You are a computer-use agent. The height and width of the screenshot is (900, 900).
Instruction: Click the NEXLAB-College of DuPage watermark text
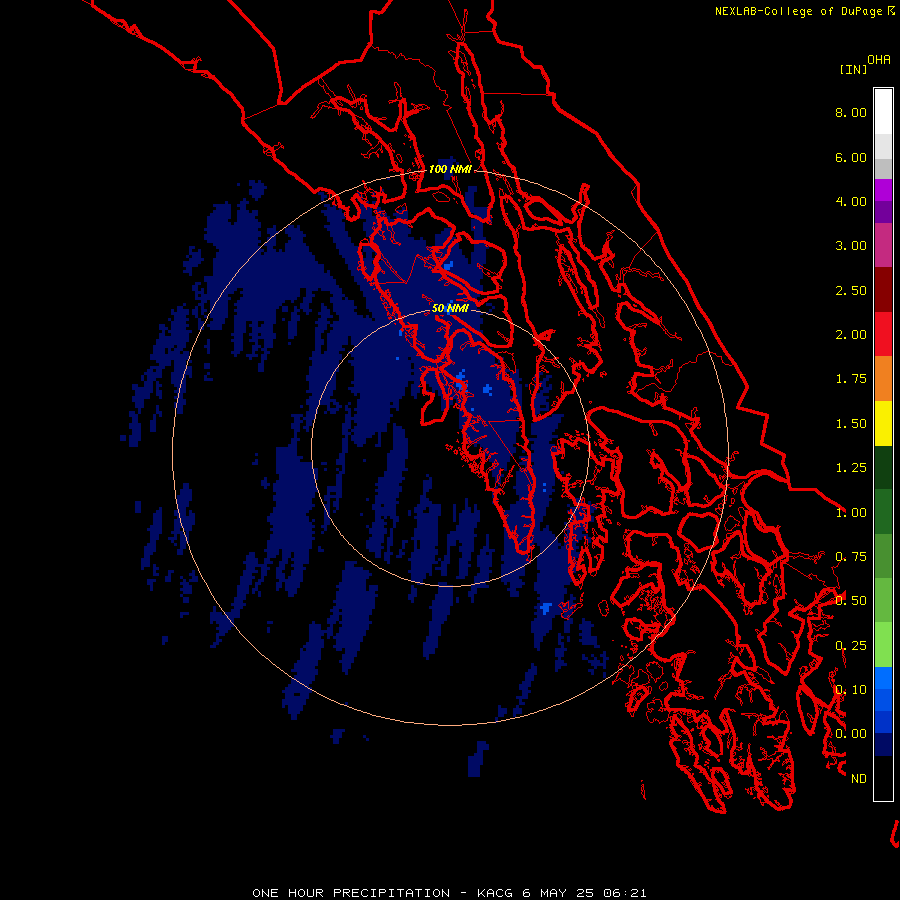[804, 11]
